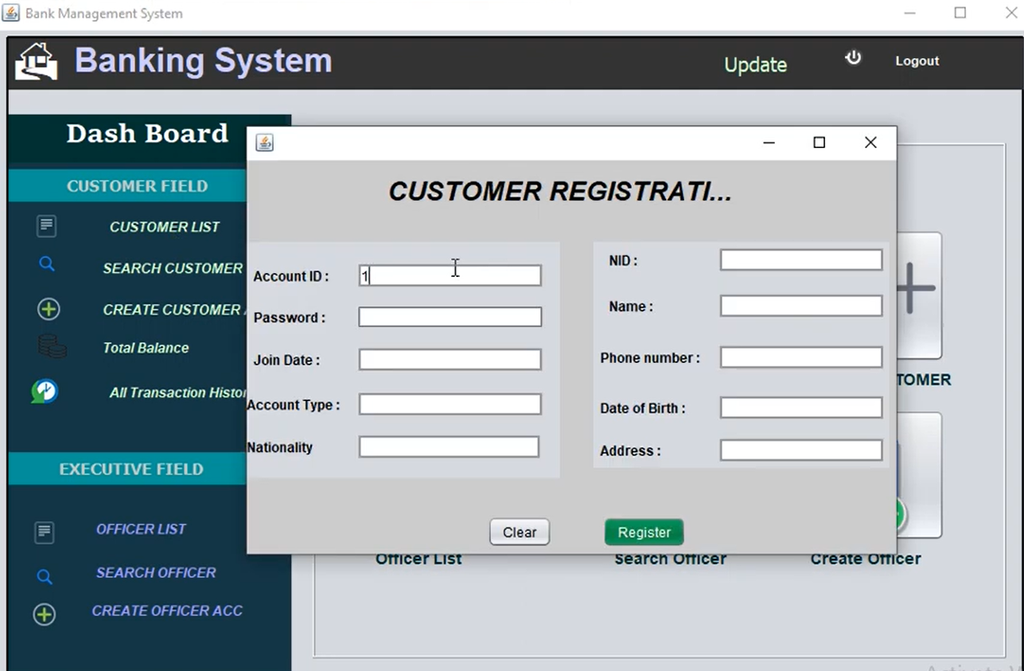The image size is (1024, 671).
Task: Open OFFICER LIST in the sidebar
Action: pyautogui.click(x=141, y=529)
